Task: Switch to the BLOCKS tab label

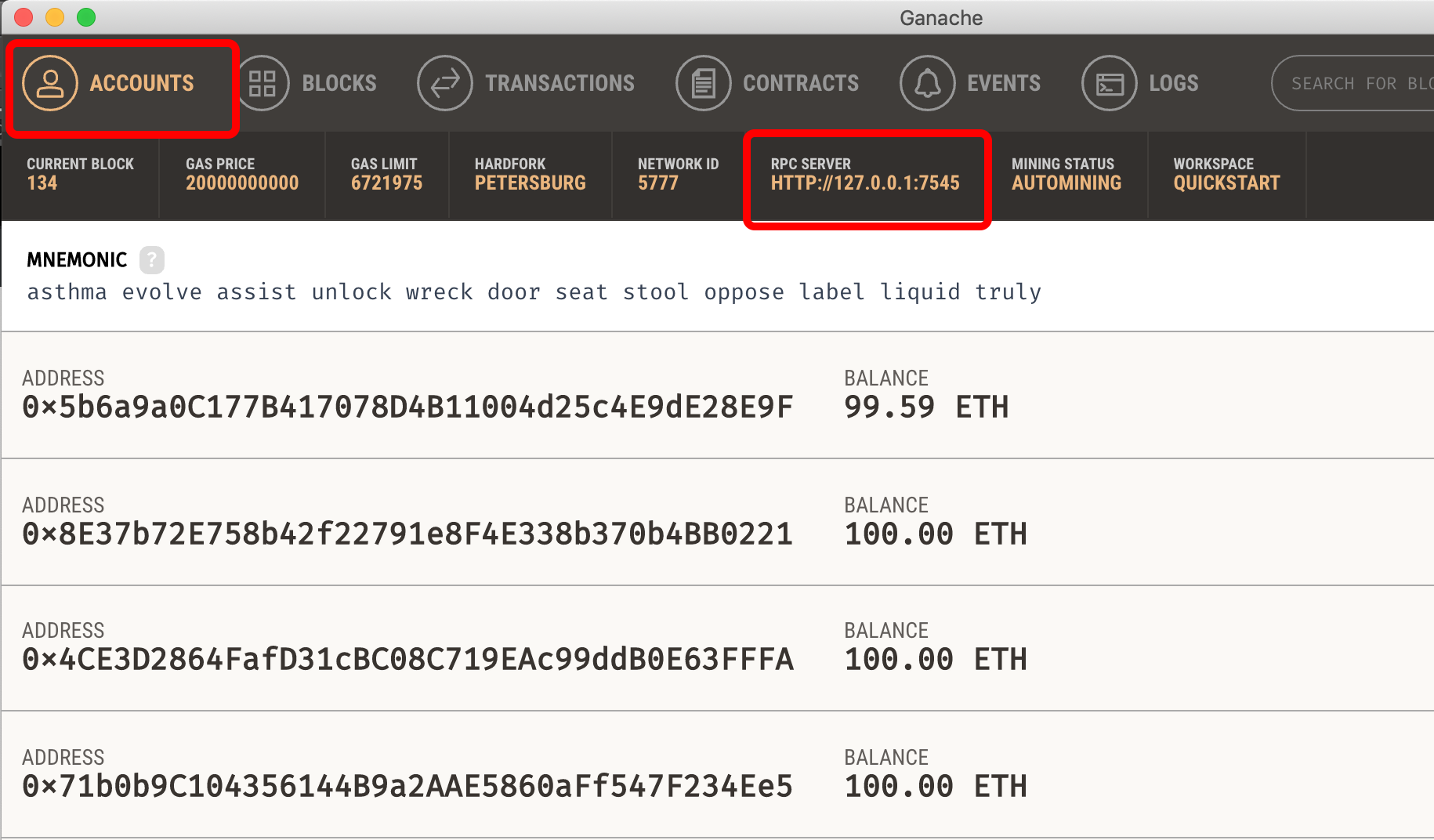Action: [x=339, y=83]
